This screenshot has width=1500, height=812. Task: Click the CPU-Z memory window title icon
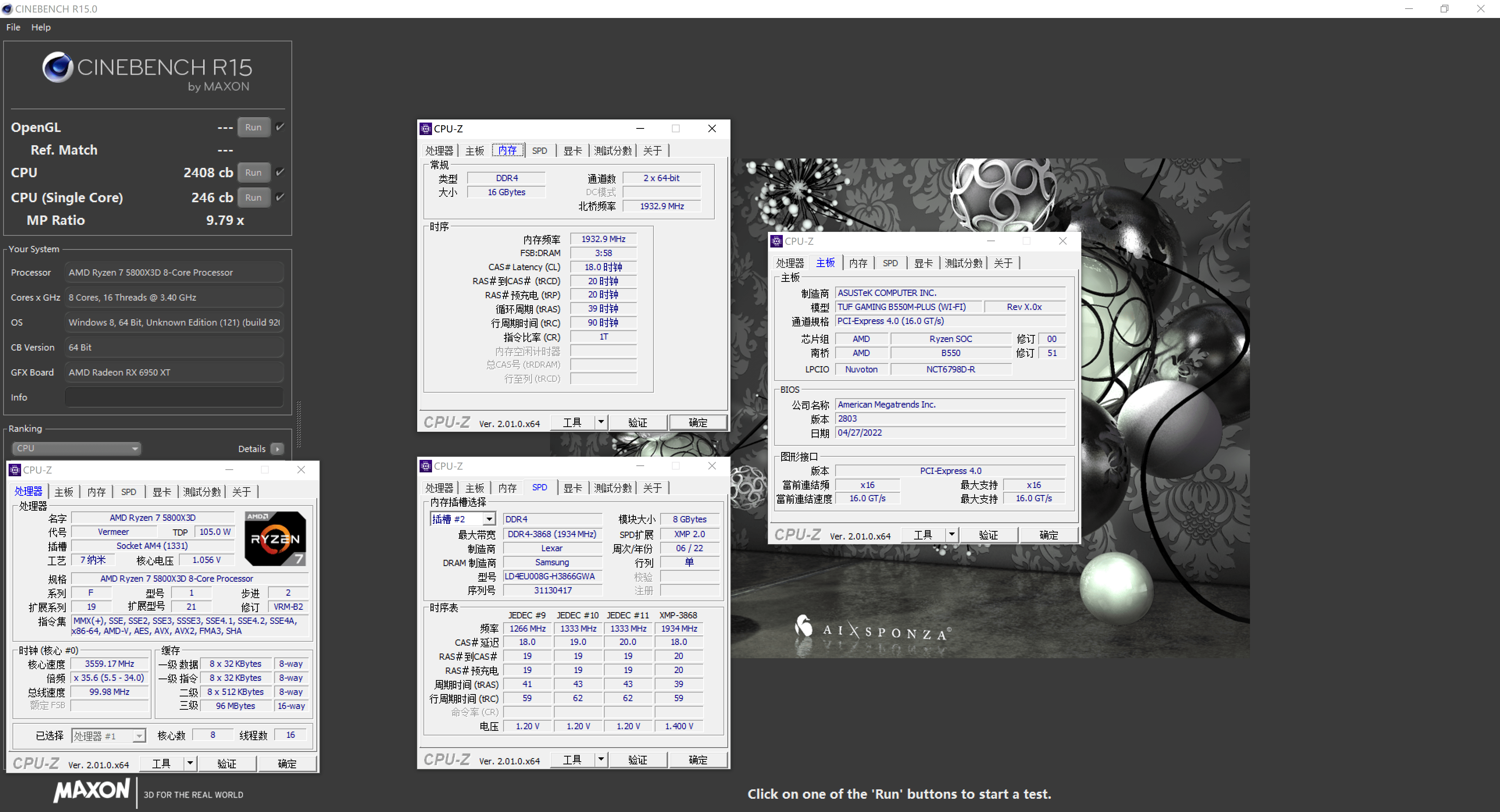426,129
